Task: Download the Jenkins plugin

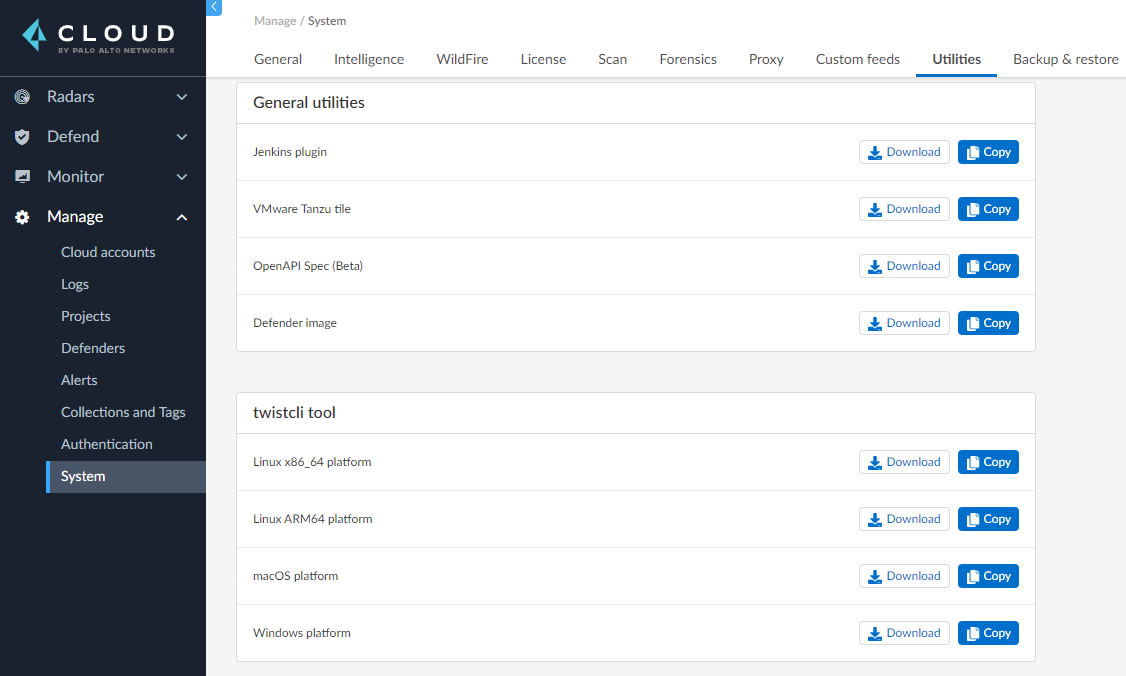Action: tap(904, 152)
